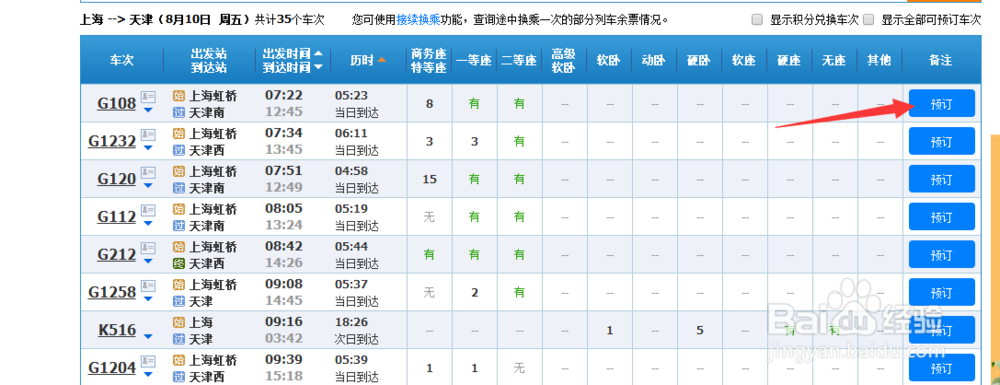Image resolution: width=1000 pixels, height=385 pixels.
Task: Click the card icon beside train G112
Action: [148, 210]
